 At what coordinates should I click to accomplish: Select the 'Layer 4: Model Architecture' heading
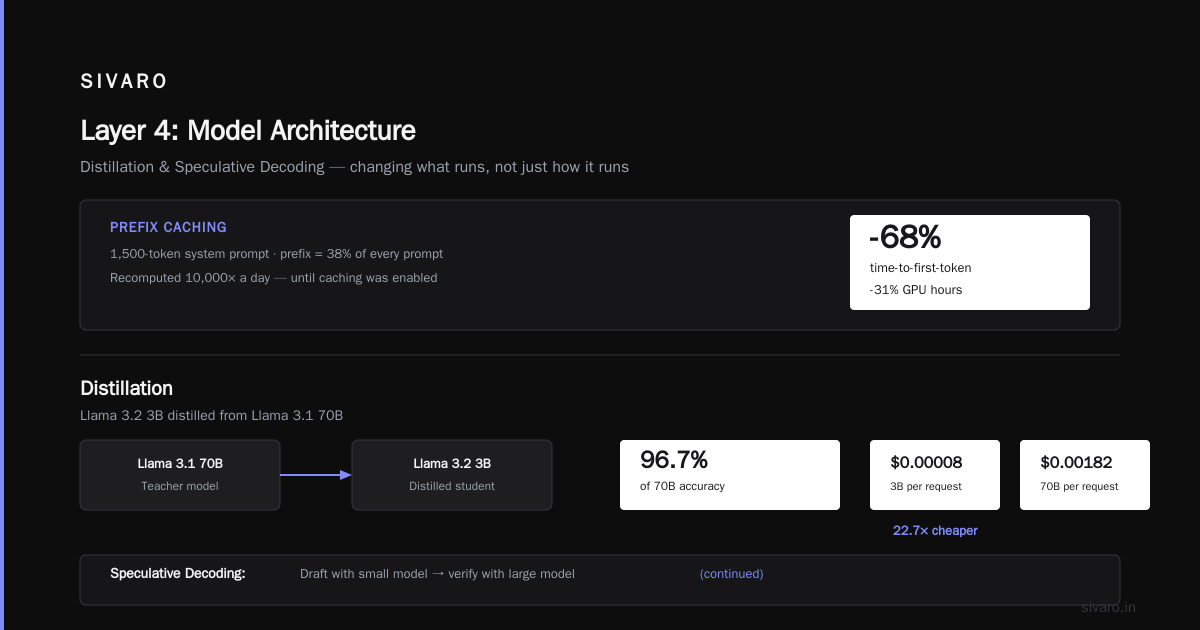point(248,130)
